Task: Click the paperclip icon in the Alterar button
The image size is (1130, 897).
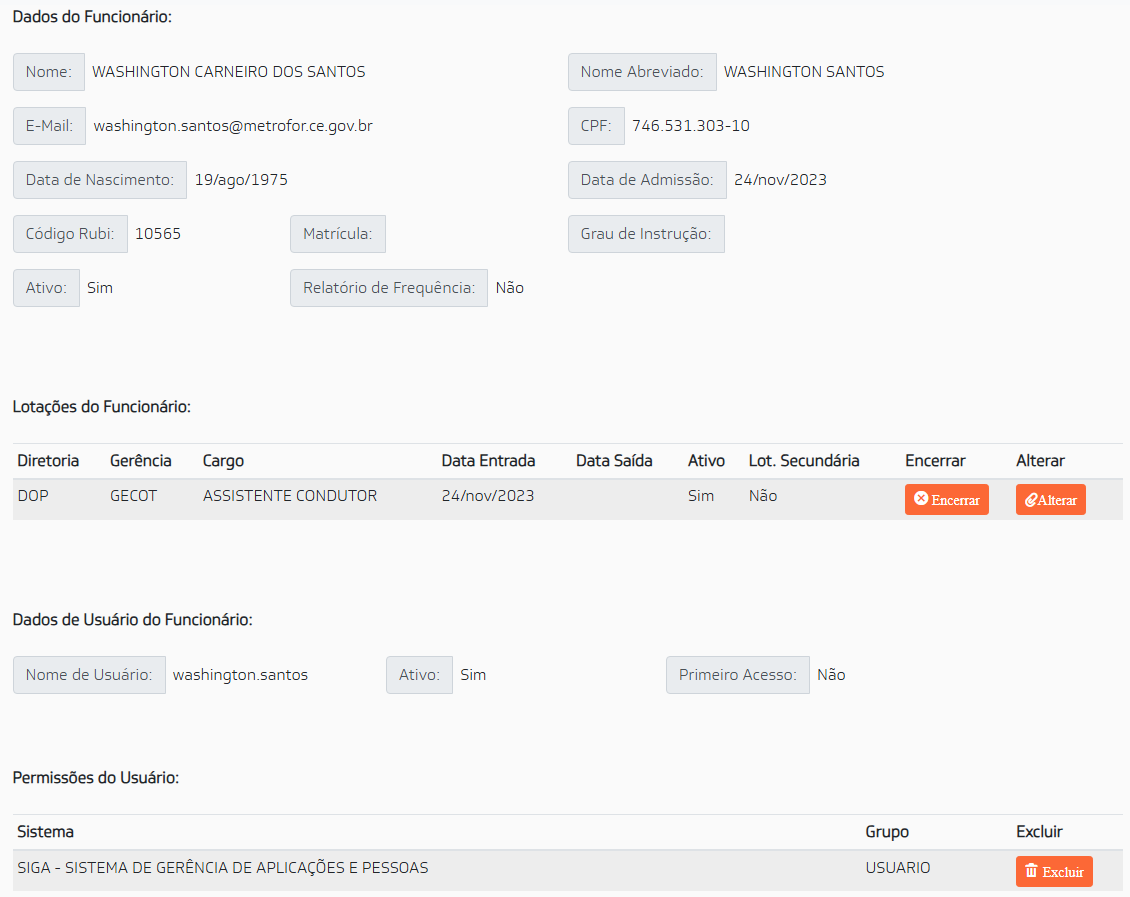Action: pyautogui.click(x=1031, y=499)
